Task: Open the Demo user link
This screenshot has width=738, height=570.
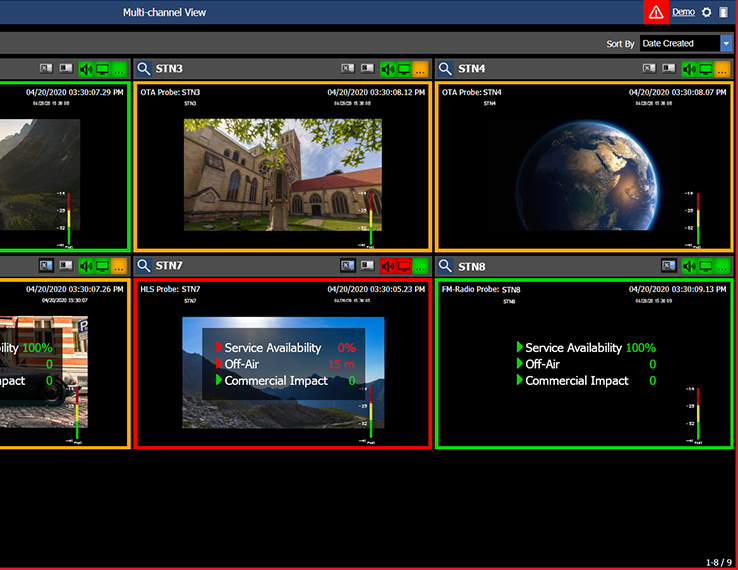Action: pyautogui.click(x=683, y=12)
